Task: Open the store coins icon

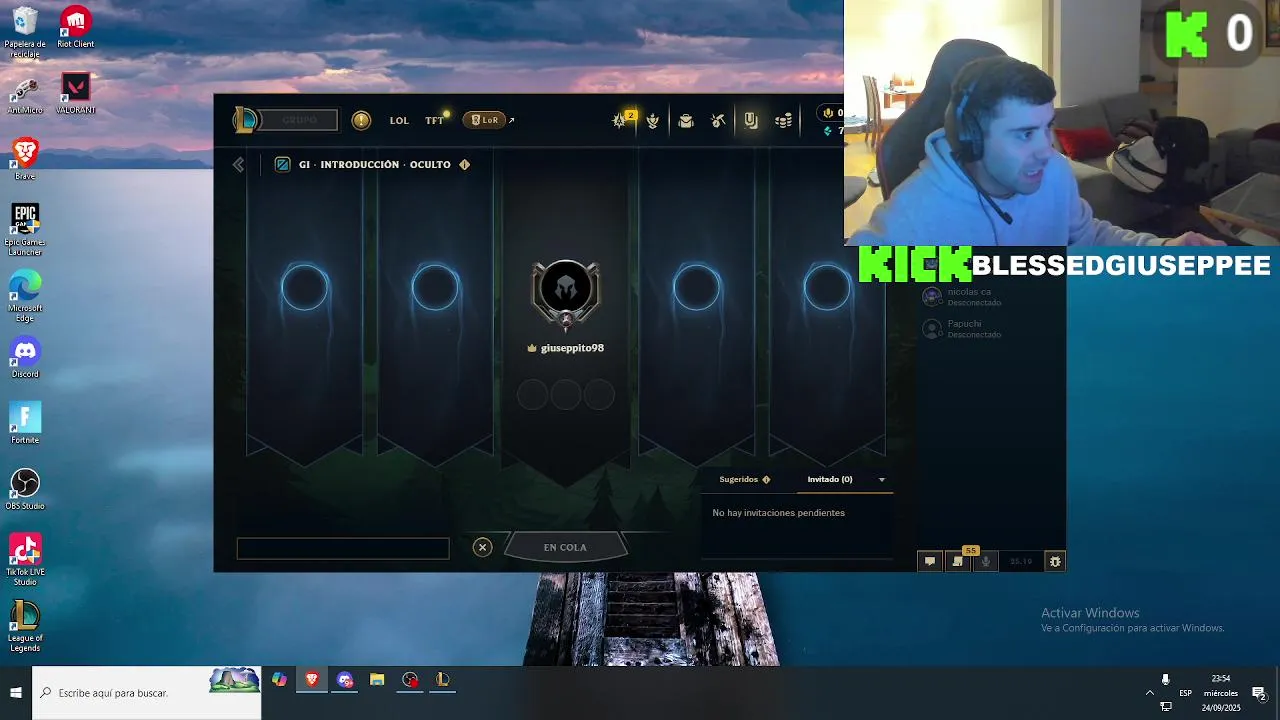Action: [784, 121]
